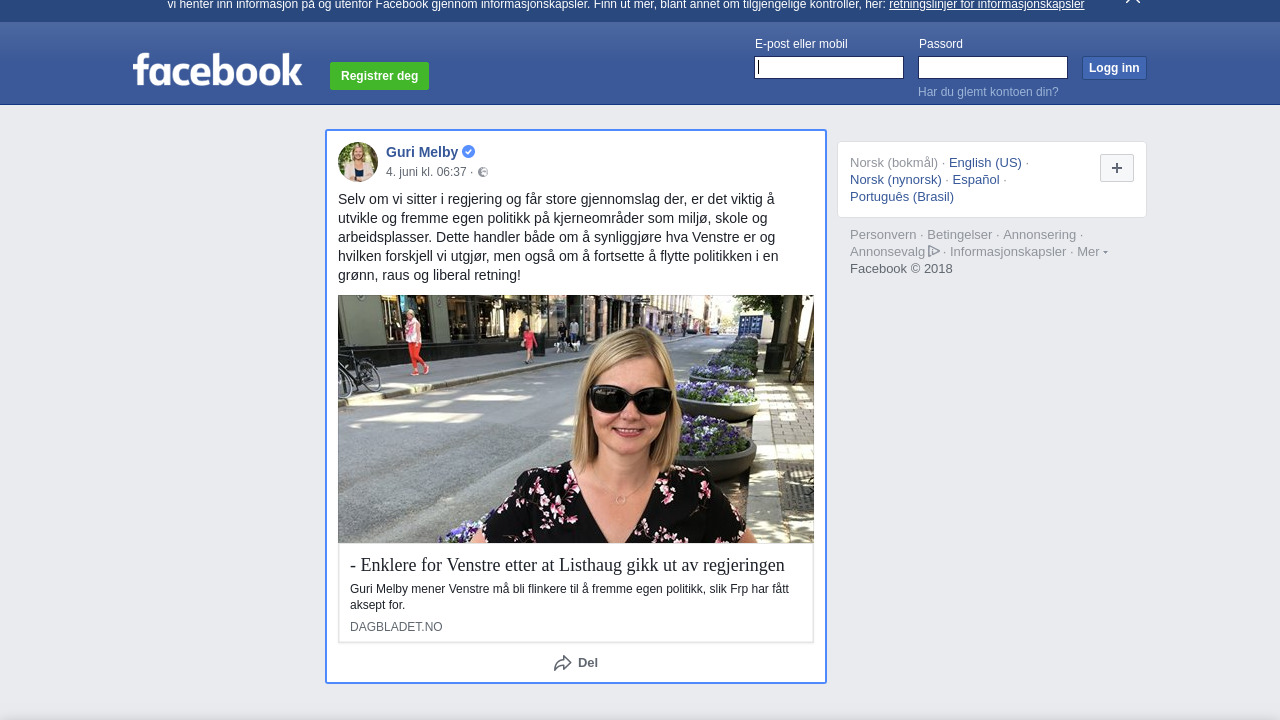Open the Personvern footer link

883,235
